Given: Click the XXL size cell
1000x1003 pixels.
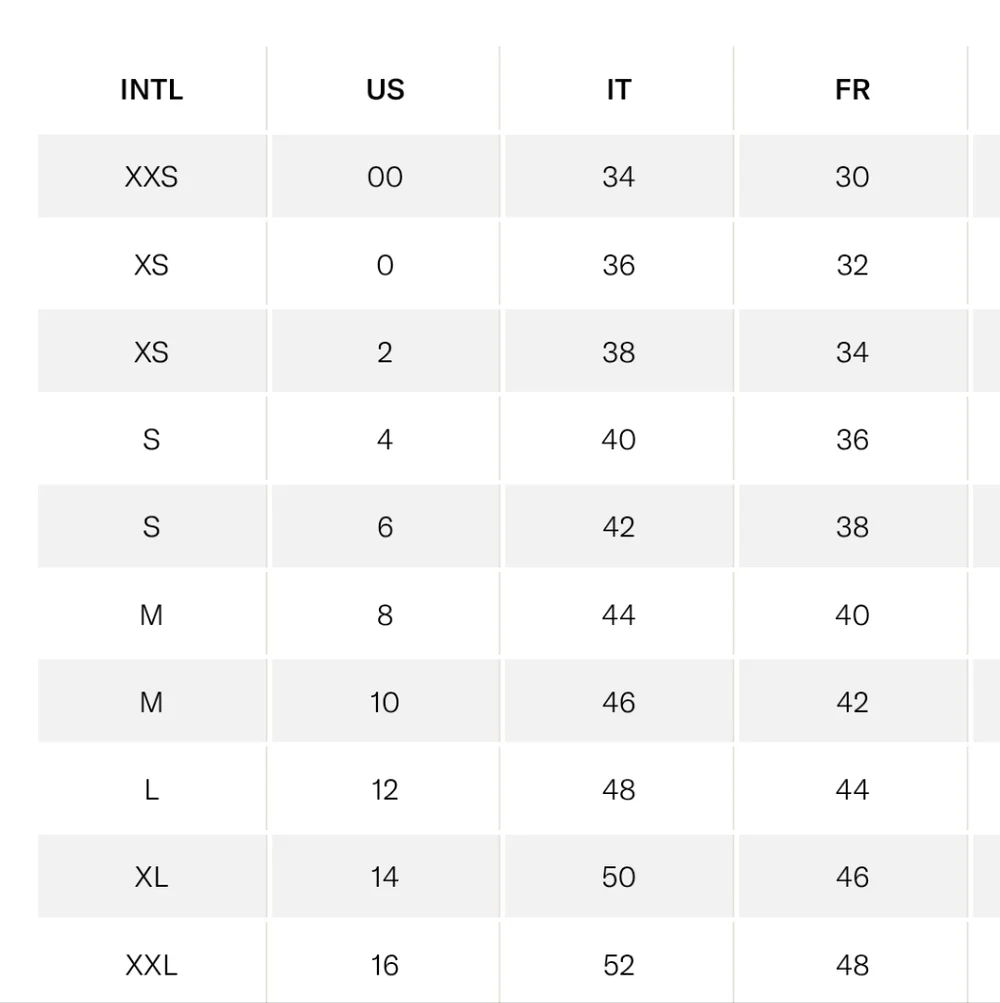Looking at the screenshot, I should (152, 965).
